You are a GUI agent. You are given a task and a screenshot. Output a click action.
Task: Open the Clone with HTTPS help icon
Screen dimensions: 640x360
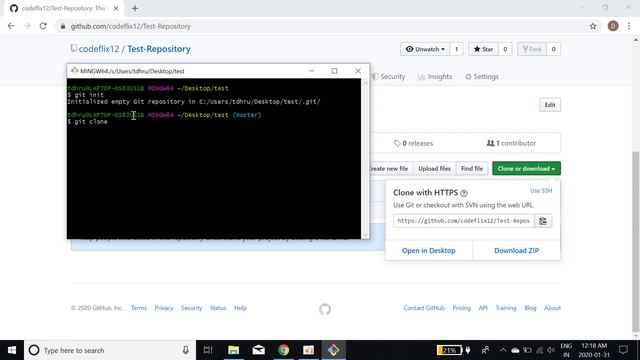pos(464,193)
